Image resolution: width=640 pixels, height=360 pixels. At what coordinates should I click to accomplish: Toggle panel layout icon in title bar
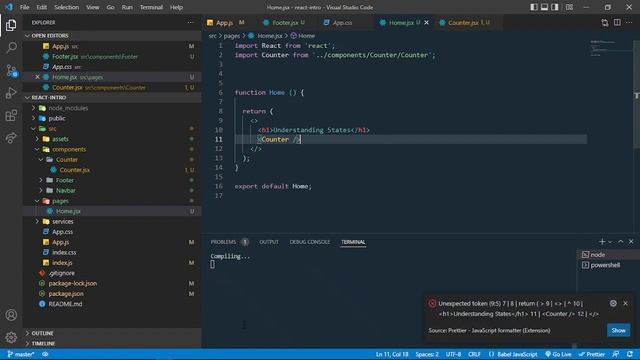click(x=544, y=7)
